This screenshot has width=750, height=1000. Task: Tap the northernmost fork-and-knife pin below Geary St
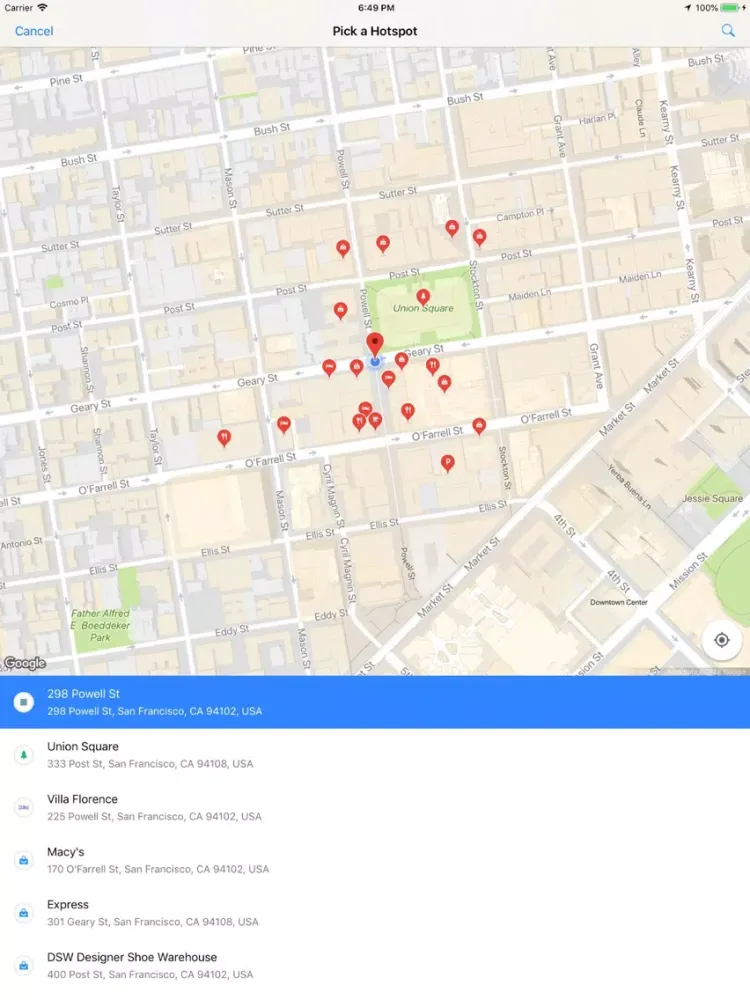(432, 365)
